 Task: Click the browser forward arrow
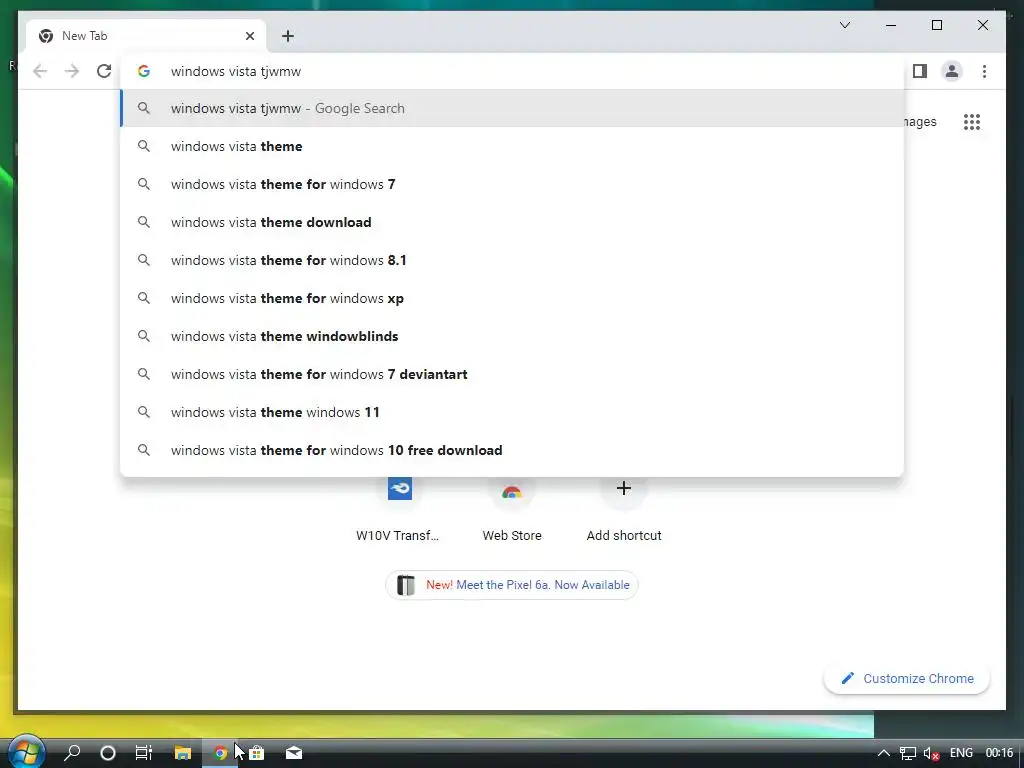click(x=72, y=71)
